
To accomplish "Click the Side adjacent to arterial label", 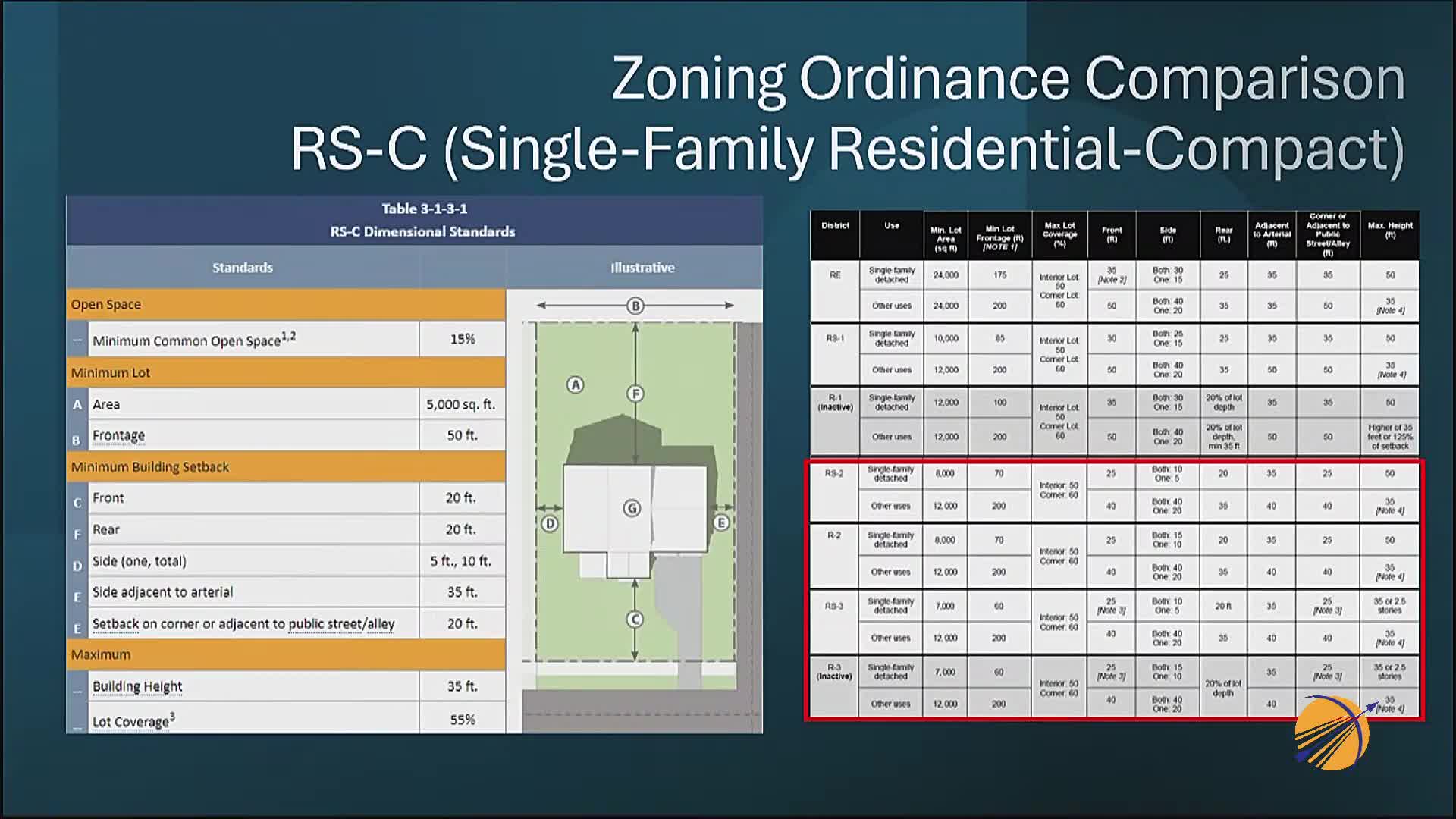I will [x=162, y=592].
